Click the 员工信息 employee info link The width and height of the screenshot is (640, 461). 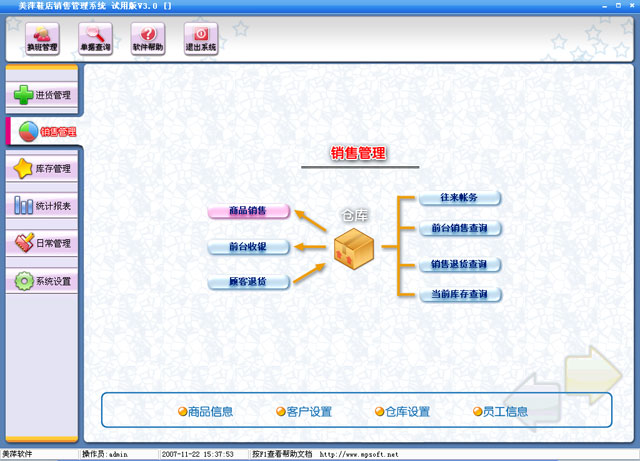pos(500,411)
